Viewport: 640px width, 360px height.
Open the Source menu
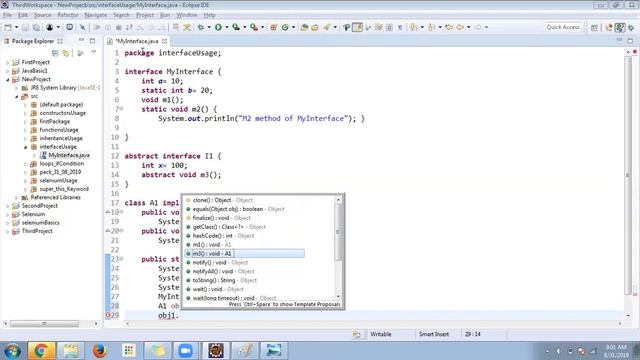point(42,15)
